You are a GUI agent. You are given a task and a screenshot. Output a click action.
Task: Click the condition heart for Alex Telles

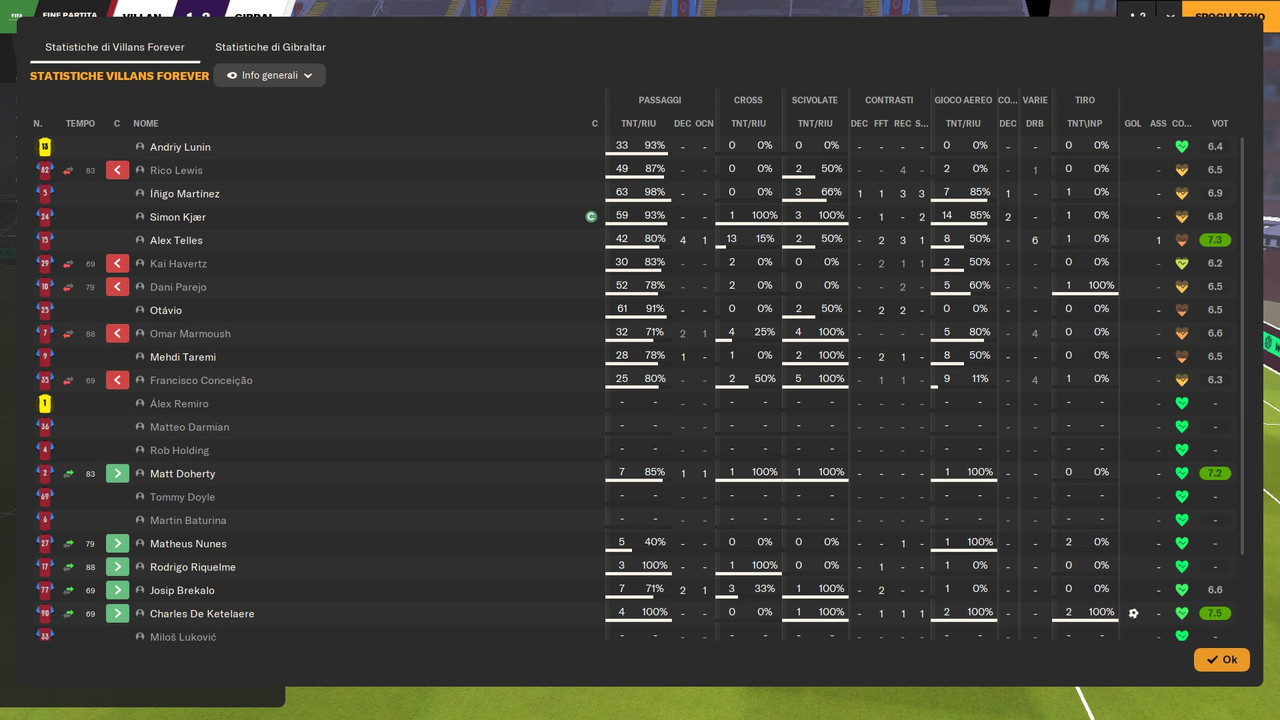(x=1182, y=240)
